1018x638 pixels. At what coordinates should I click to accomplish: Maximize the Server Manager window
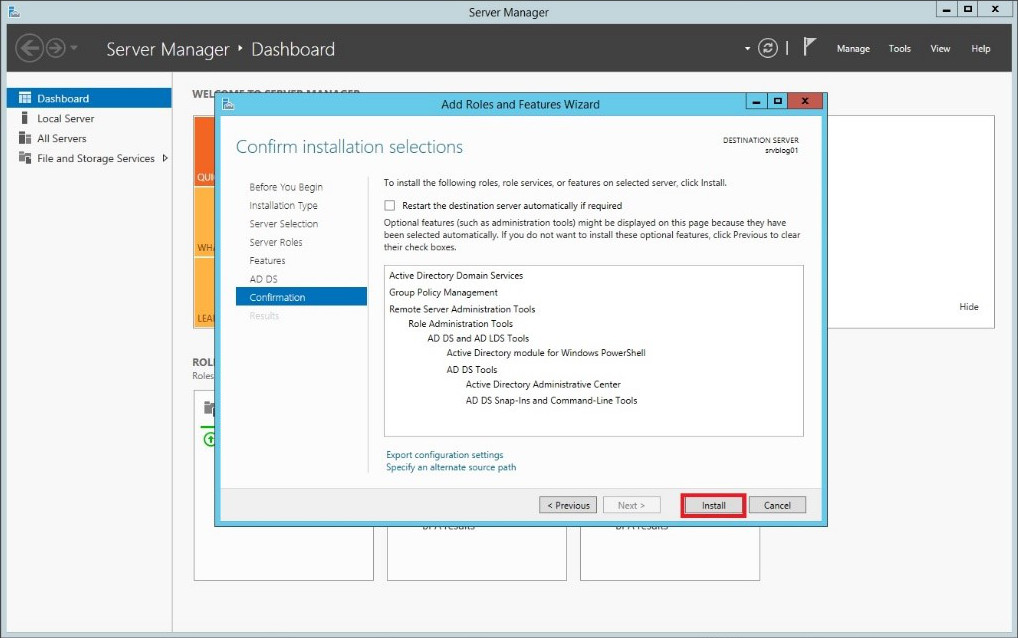(968, 9)
